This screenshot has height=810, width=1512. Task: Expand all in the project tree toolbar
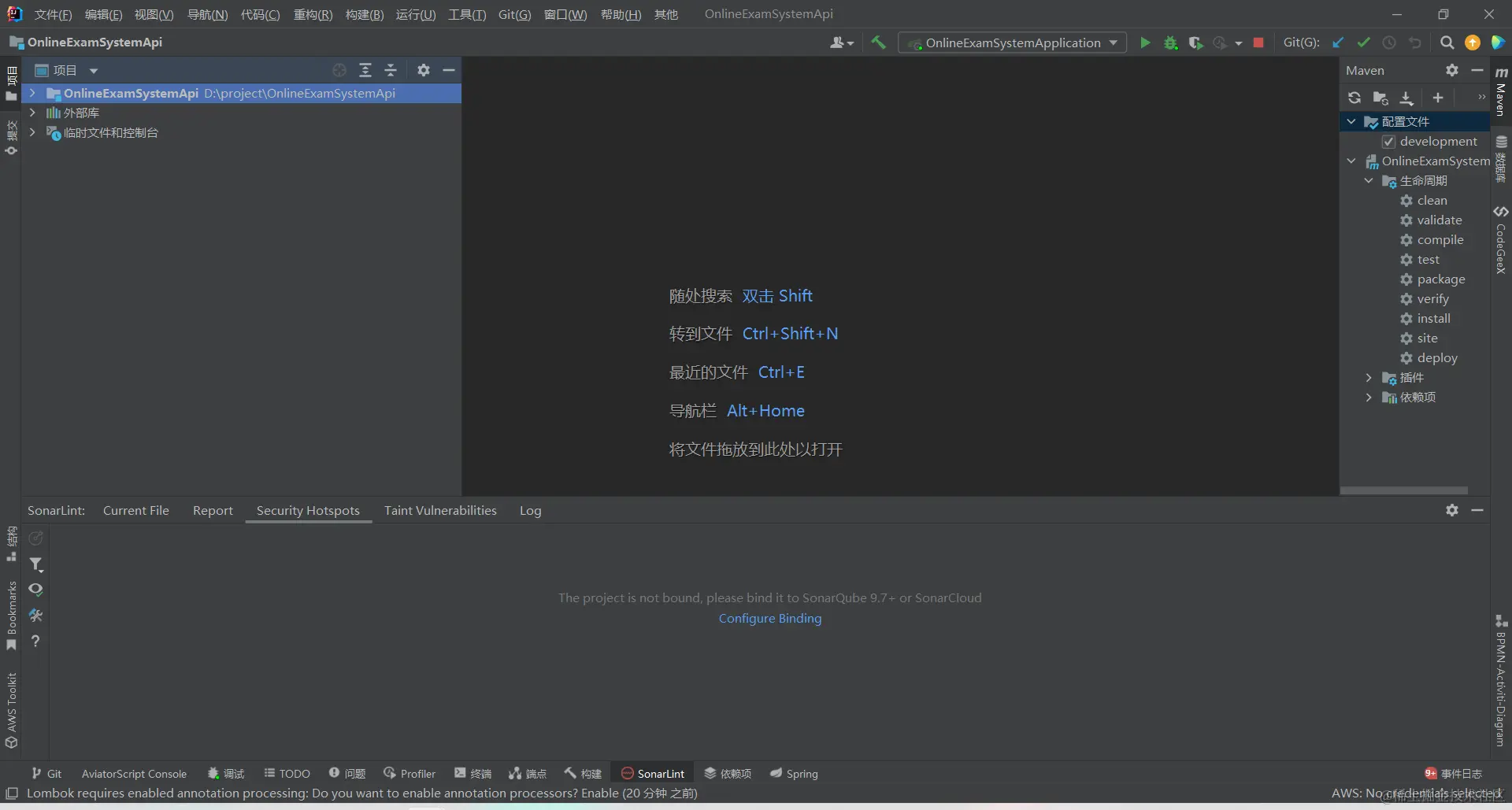pyautogui.click(x=365, y=70)
